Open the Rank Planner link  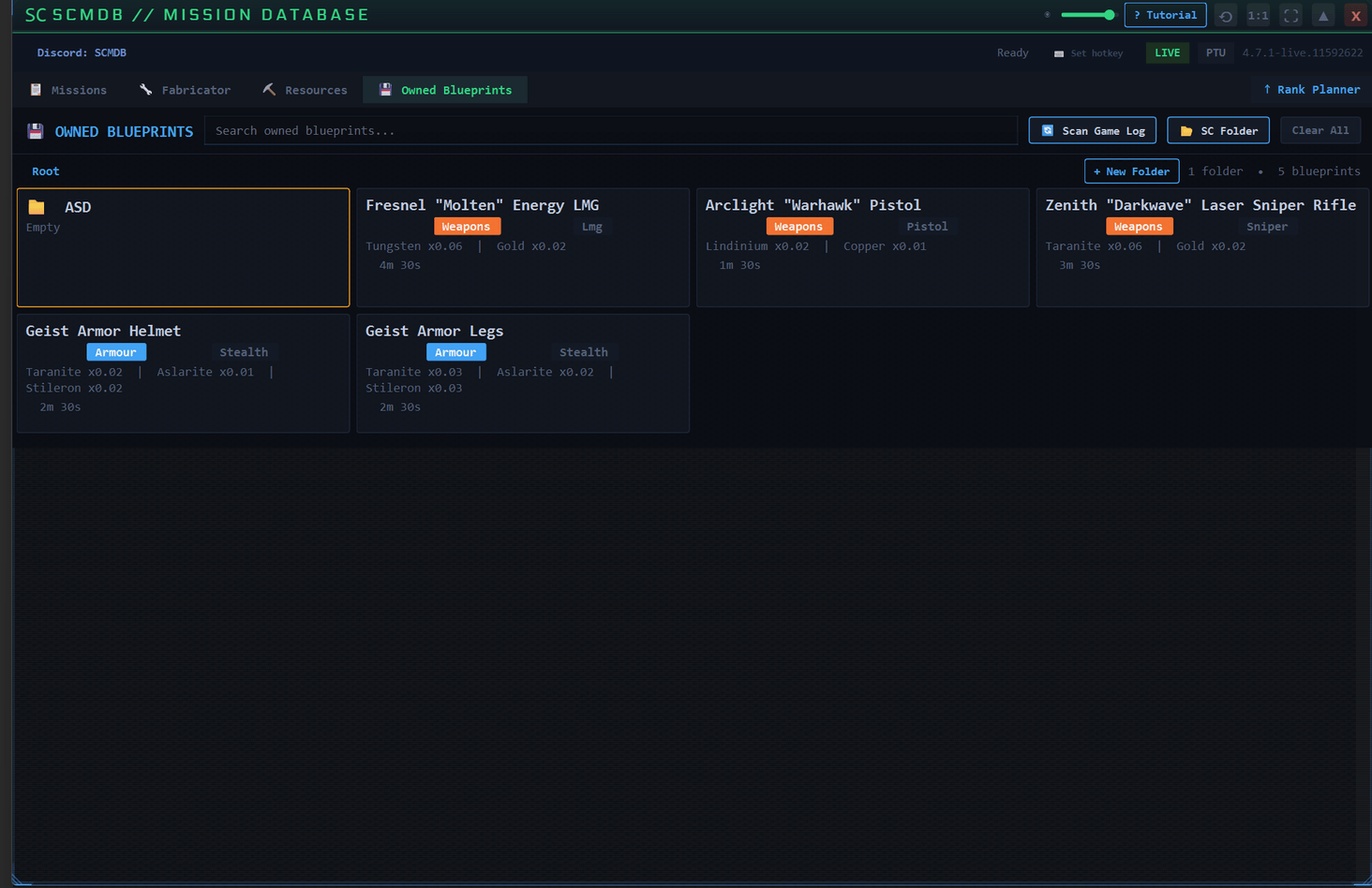[1310, 90]
